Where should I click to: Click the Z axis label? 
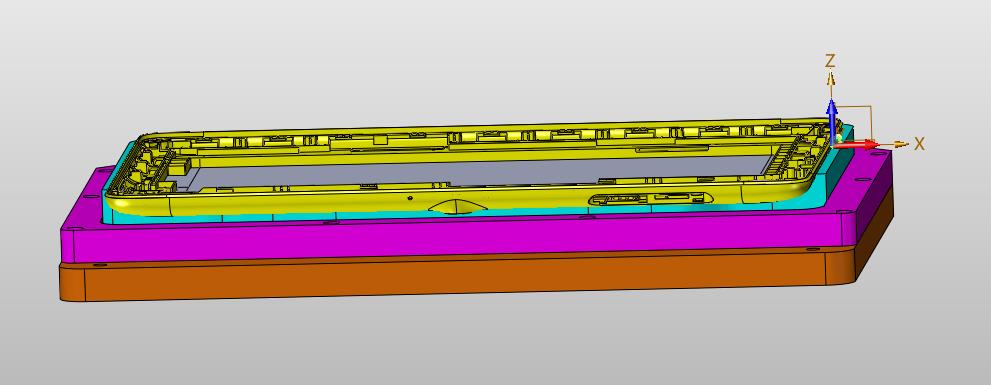click(830, 61)
